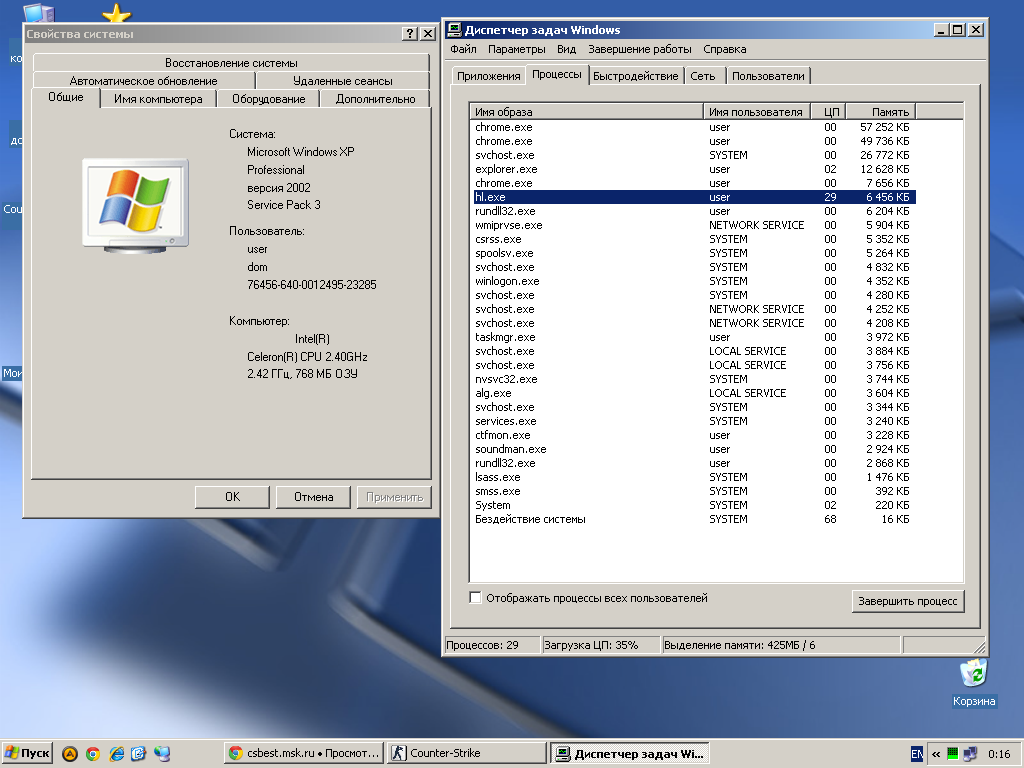Image resolution: width=1024 pixels, height=768 pixels.
Task: Open the Оборудование tab
Action: tap(268, 99)
